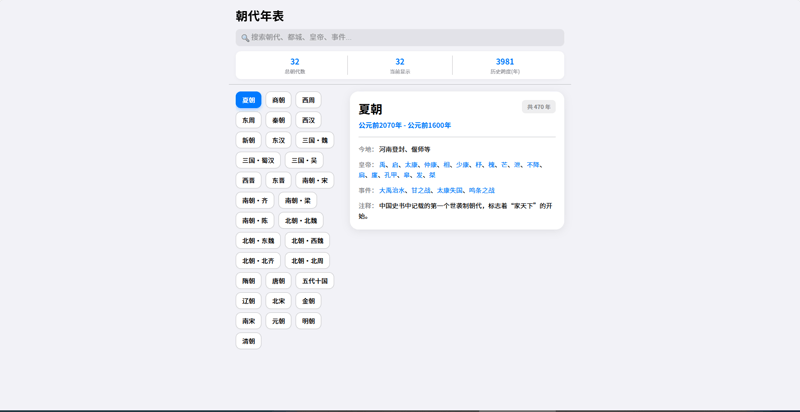This screenshot has width=800, height=412.
Task: Open the 隋朝 dynasty entry
Action: (248, 281)
